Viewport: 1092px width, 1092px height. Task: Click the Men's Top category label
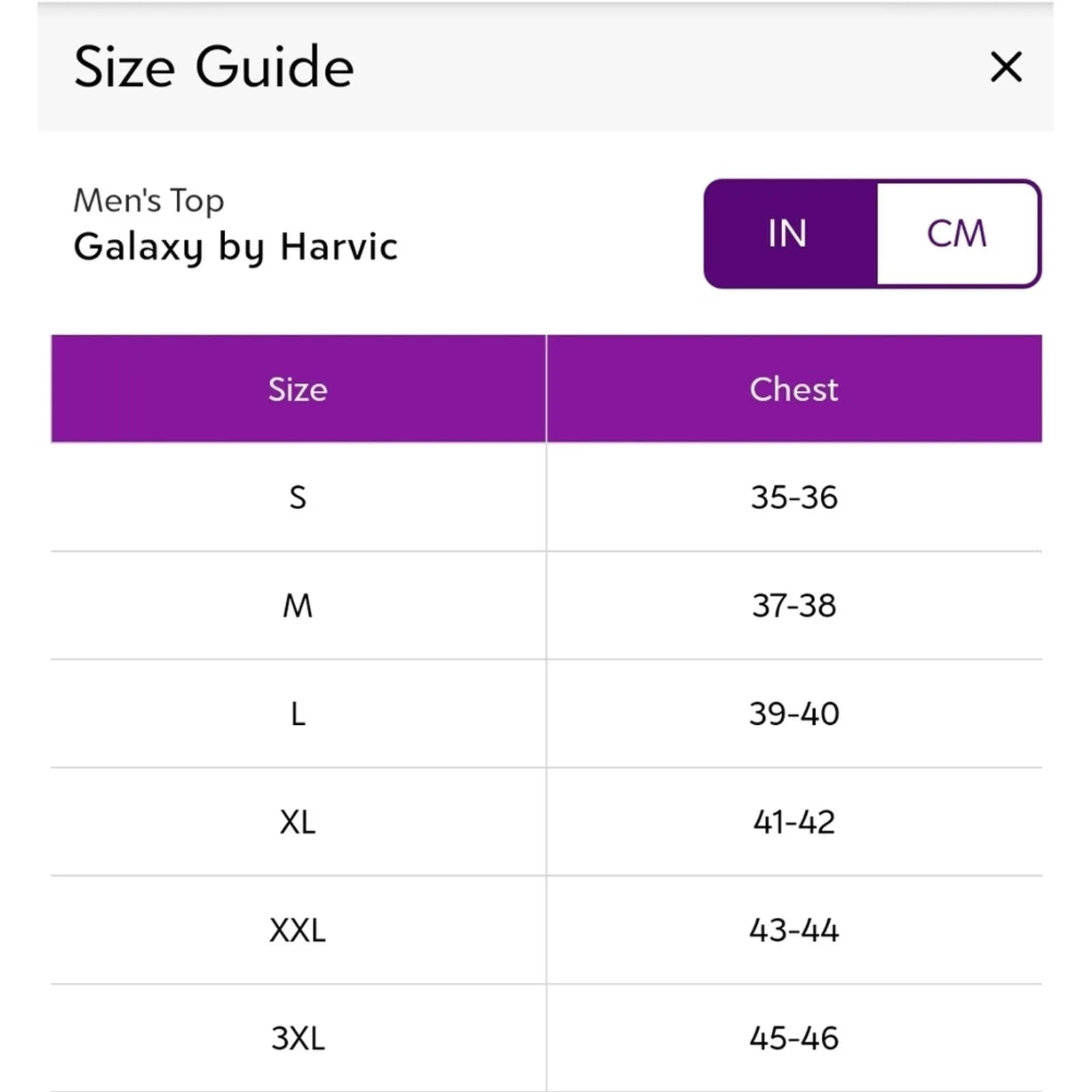coord(149,201)
